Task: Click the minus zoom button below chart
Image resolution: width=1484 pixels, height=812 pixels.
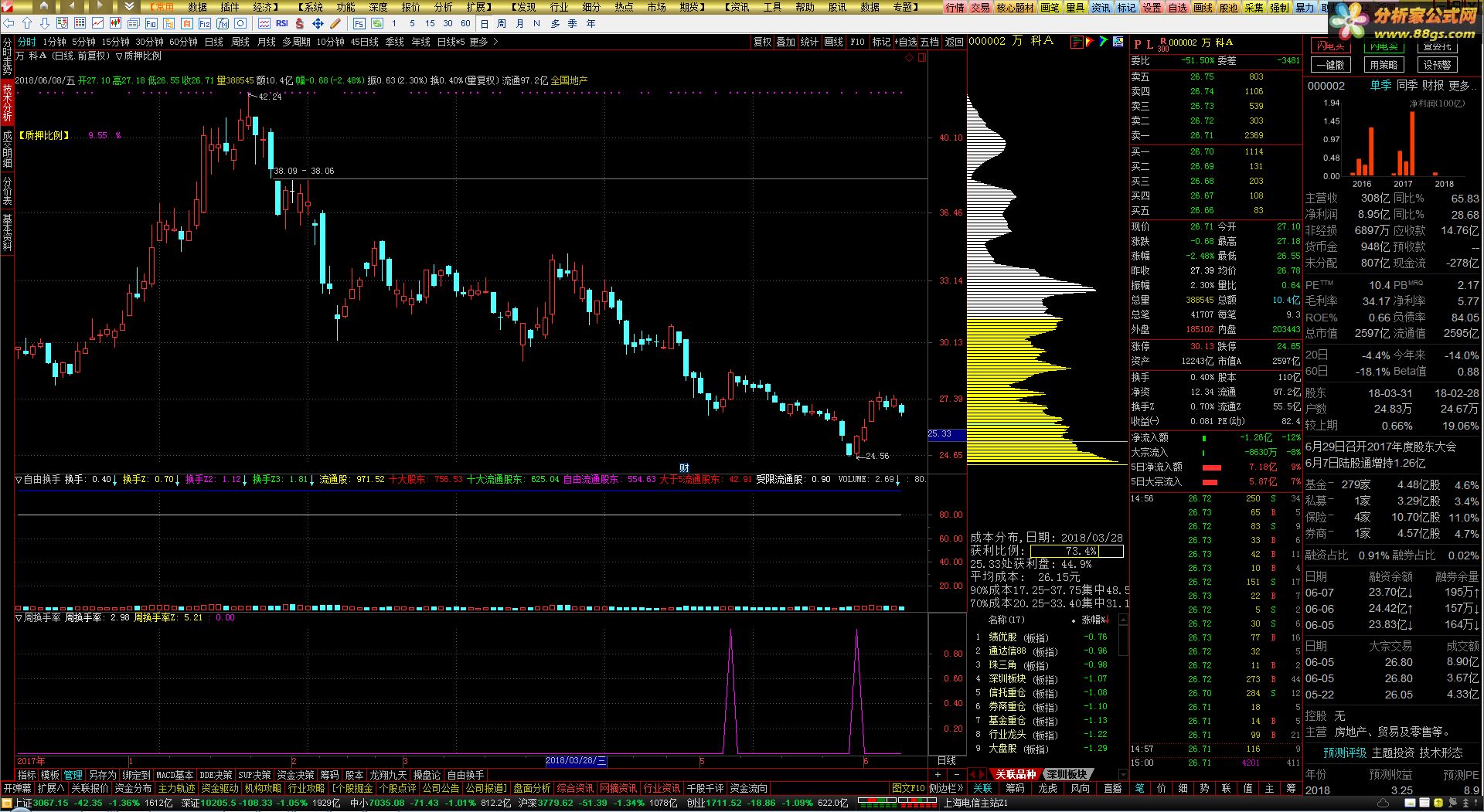Action: [957, 774]
